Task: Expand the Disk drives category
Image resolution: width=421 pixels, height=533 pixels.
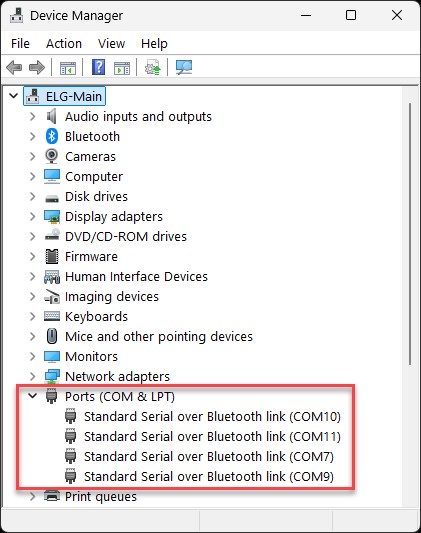Action: 33,196
